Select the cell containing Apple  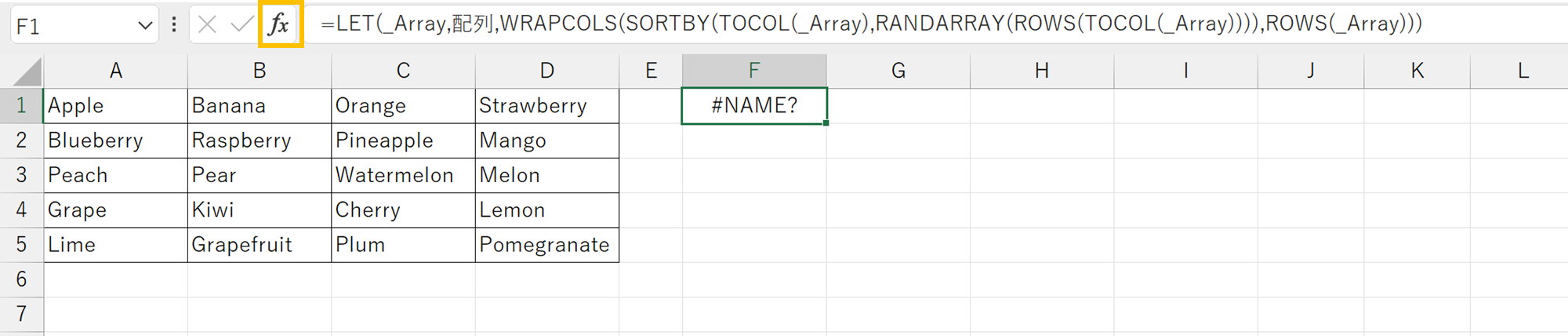pyautogui.click(x=115, y=105)
